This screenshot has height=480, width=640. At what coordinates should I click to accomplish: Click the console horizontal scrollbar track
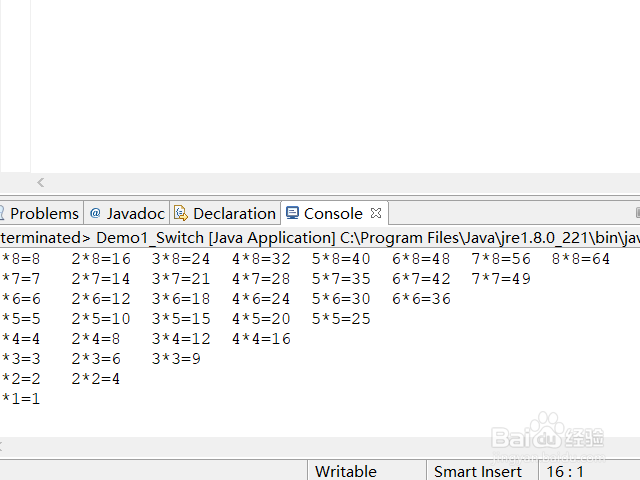coord(320,447)
